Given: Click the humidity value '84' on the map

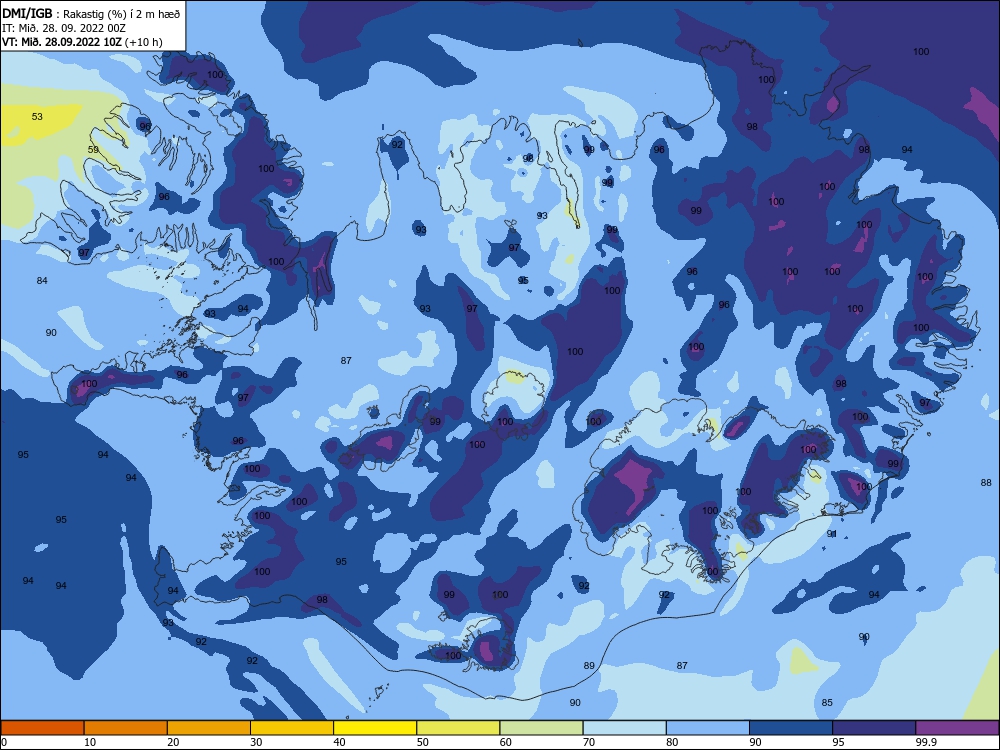Looking at the screenshot, I should [42, 281].
